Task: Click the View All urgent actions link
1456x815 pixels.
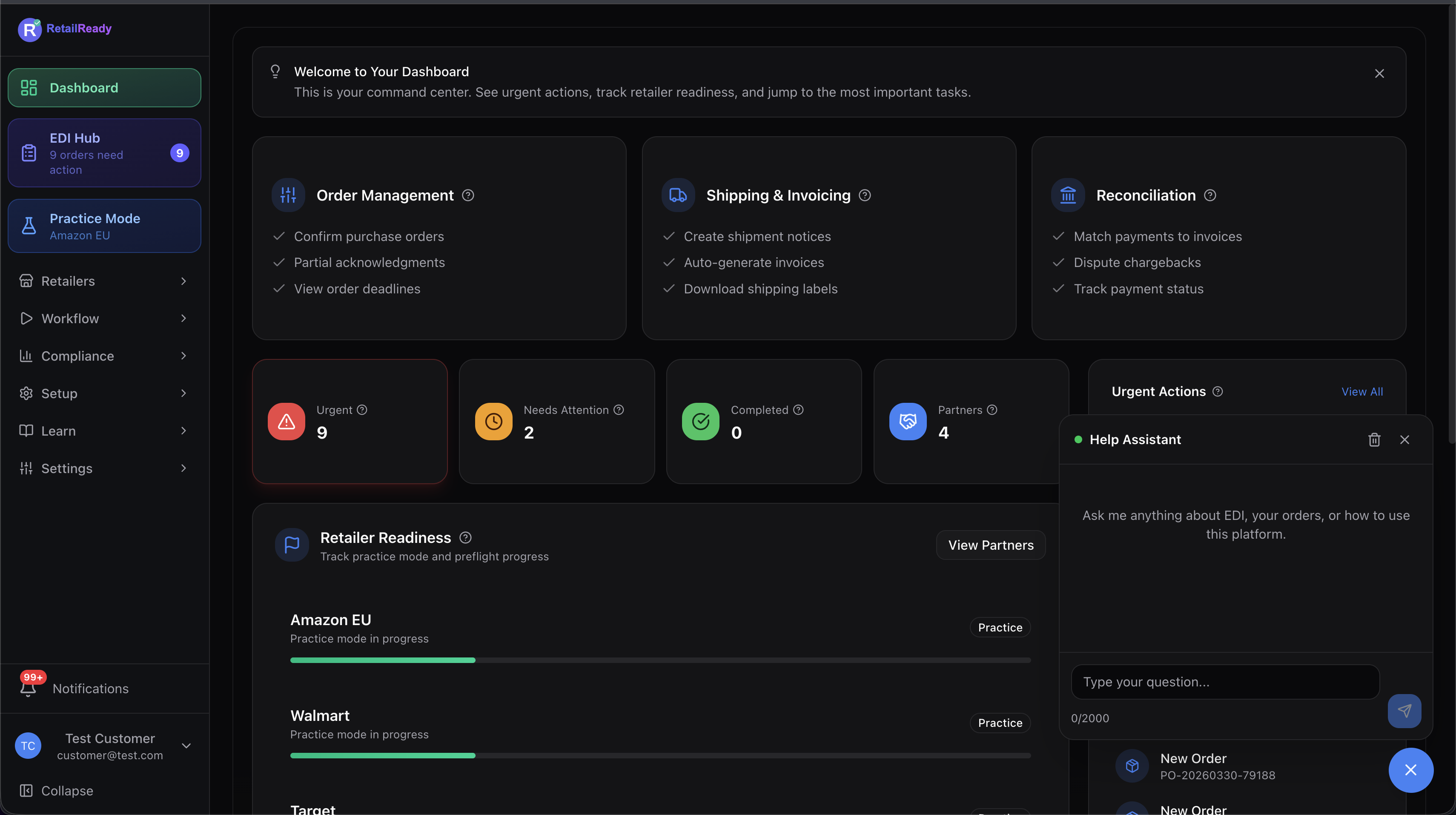Action: [x=1361, y=390]
